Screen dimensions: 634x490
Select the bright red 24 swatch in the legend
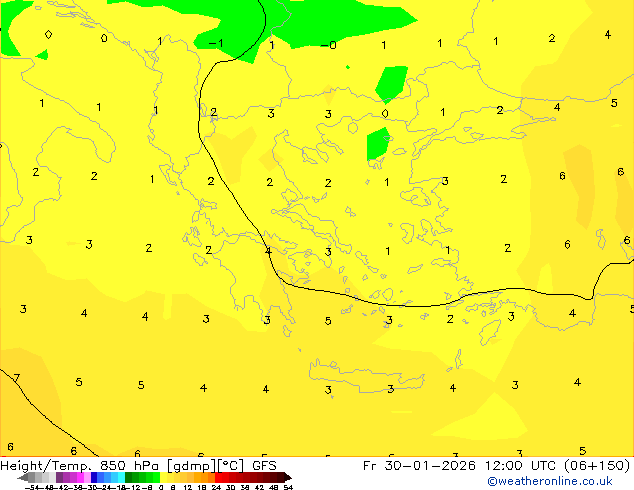click(218, 477)
